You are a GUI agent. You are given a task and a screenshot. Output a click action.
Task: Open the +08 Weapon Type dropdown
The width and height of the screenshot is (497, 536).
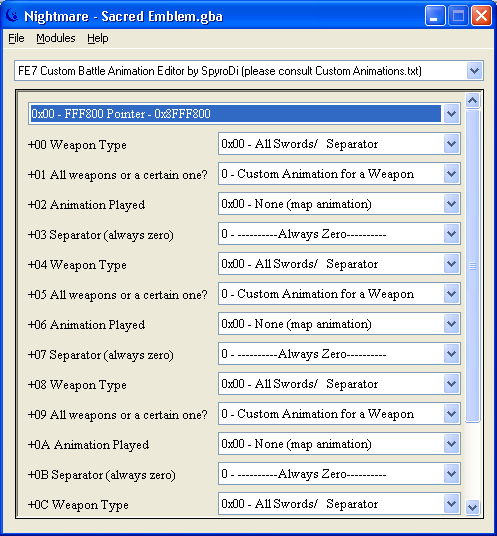coord(451,384)
